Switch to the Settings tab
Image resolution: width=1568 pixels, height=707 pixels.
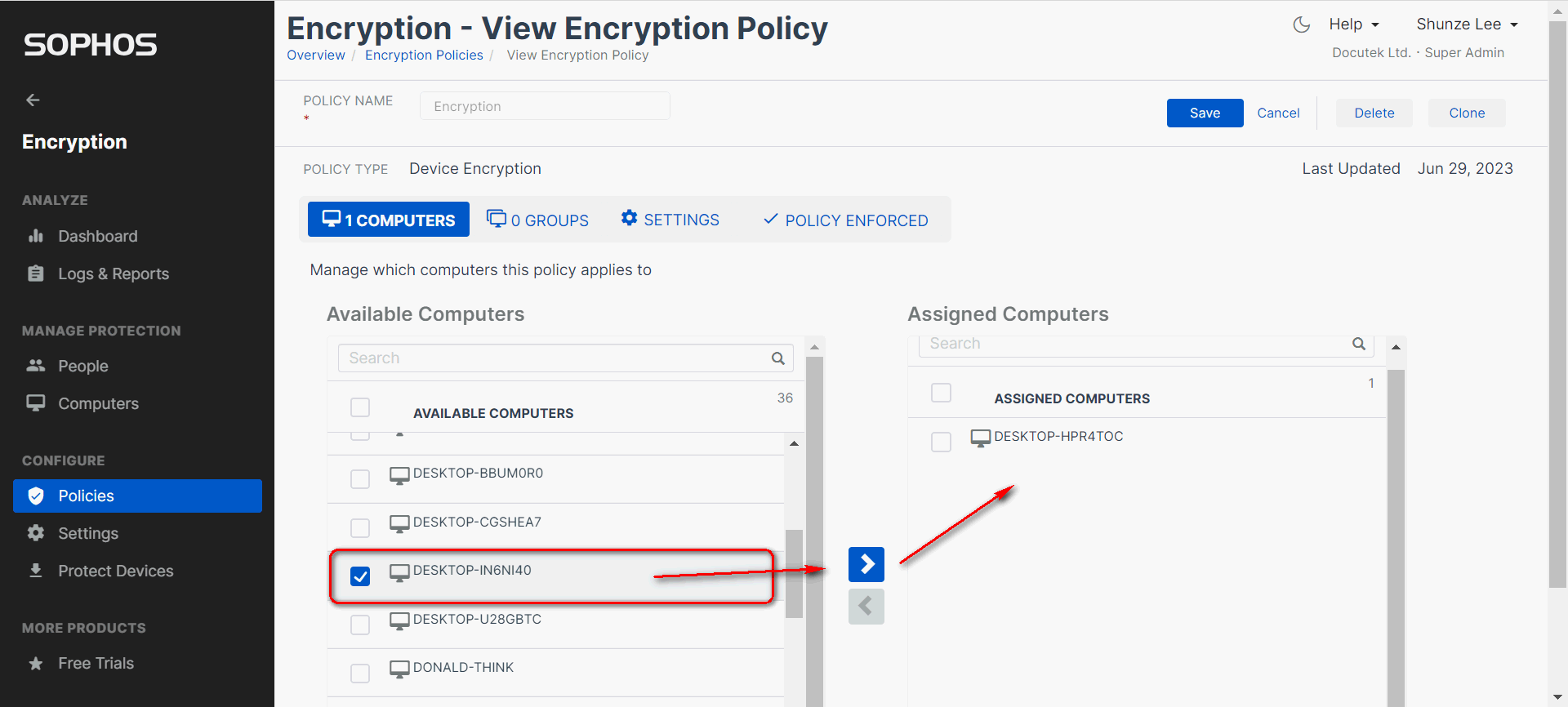670,220
